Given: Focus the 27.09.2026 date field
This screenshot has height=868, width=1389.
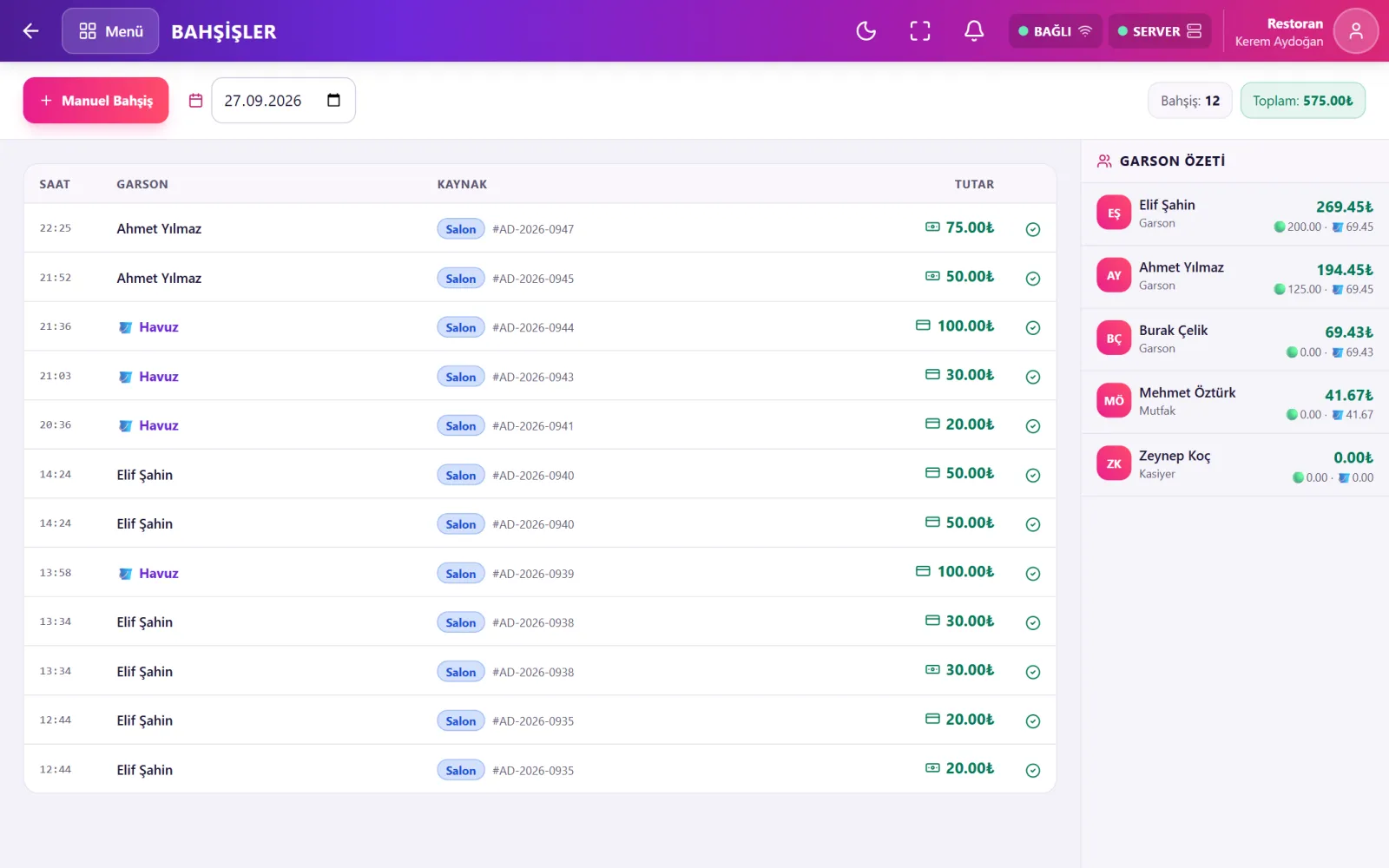Looking at the screenshot, I should (283, 101).
